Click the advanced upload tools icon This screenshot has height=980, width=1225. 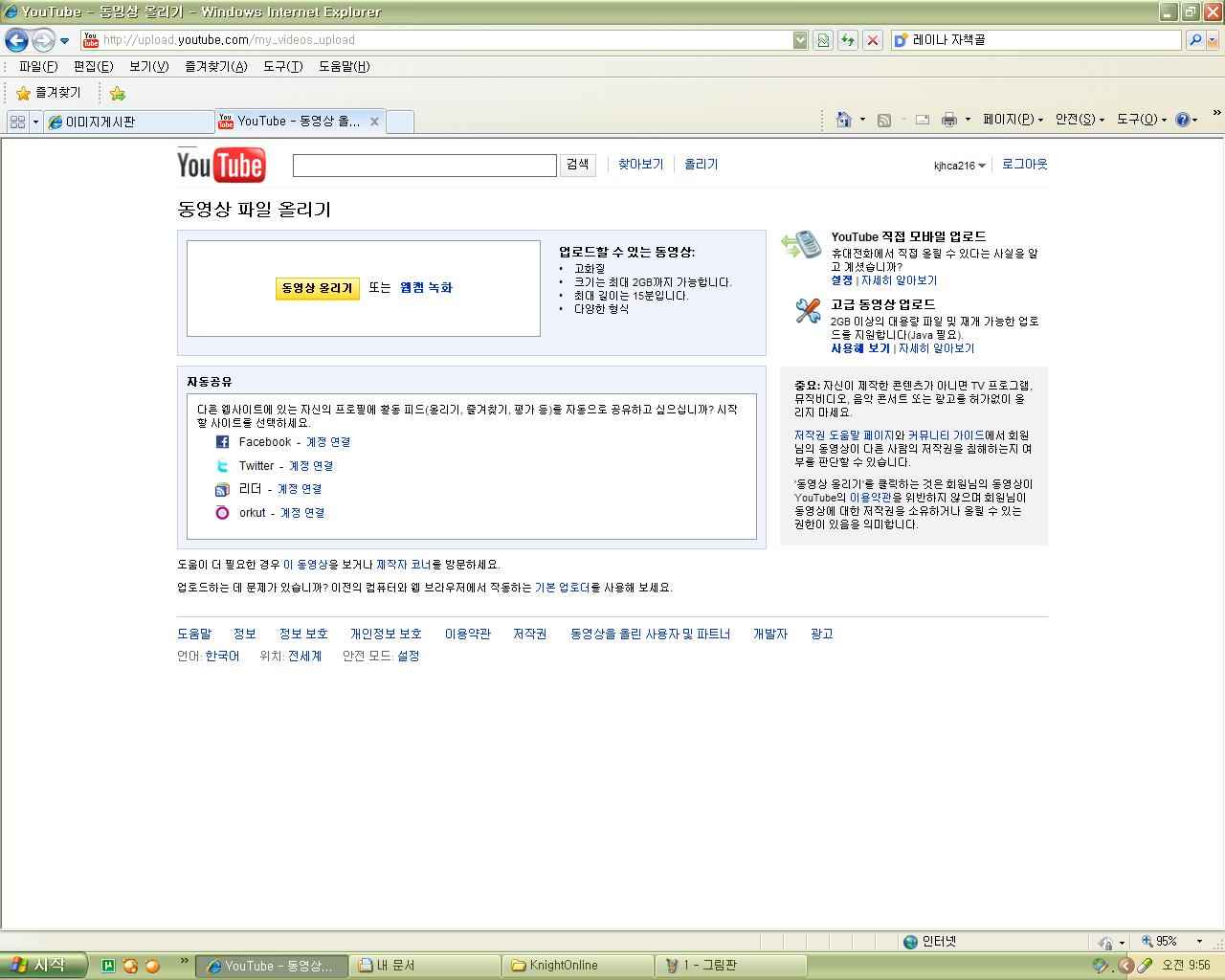(x=808, y=310)
